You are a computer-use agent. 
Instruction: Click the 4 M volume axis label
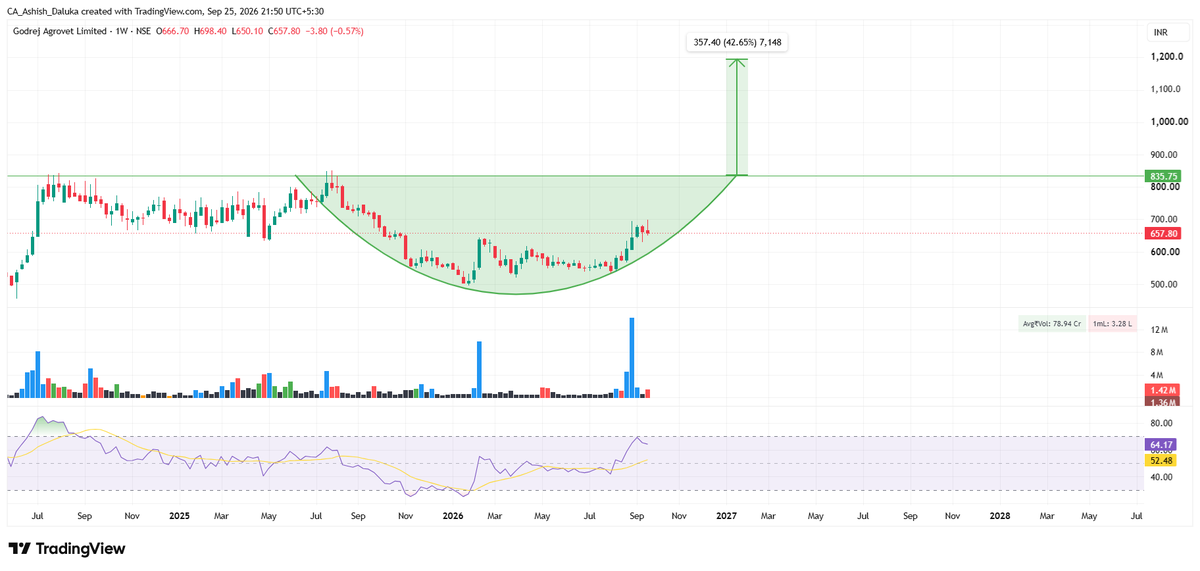click(1159, 375)
